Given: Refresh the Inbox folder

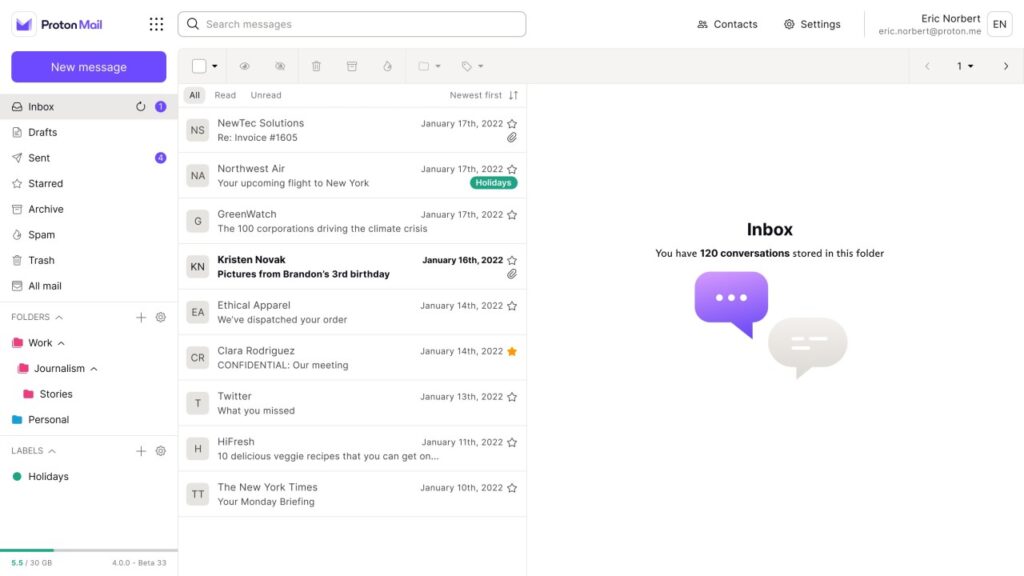Looking at the screenshot, I should (x=140, y=106).
